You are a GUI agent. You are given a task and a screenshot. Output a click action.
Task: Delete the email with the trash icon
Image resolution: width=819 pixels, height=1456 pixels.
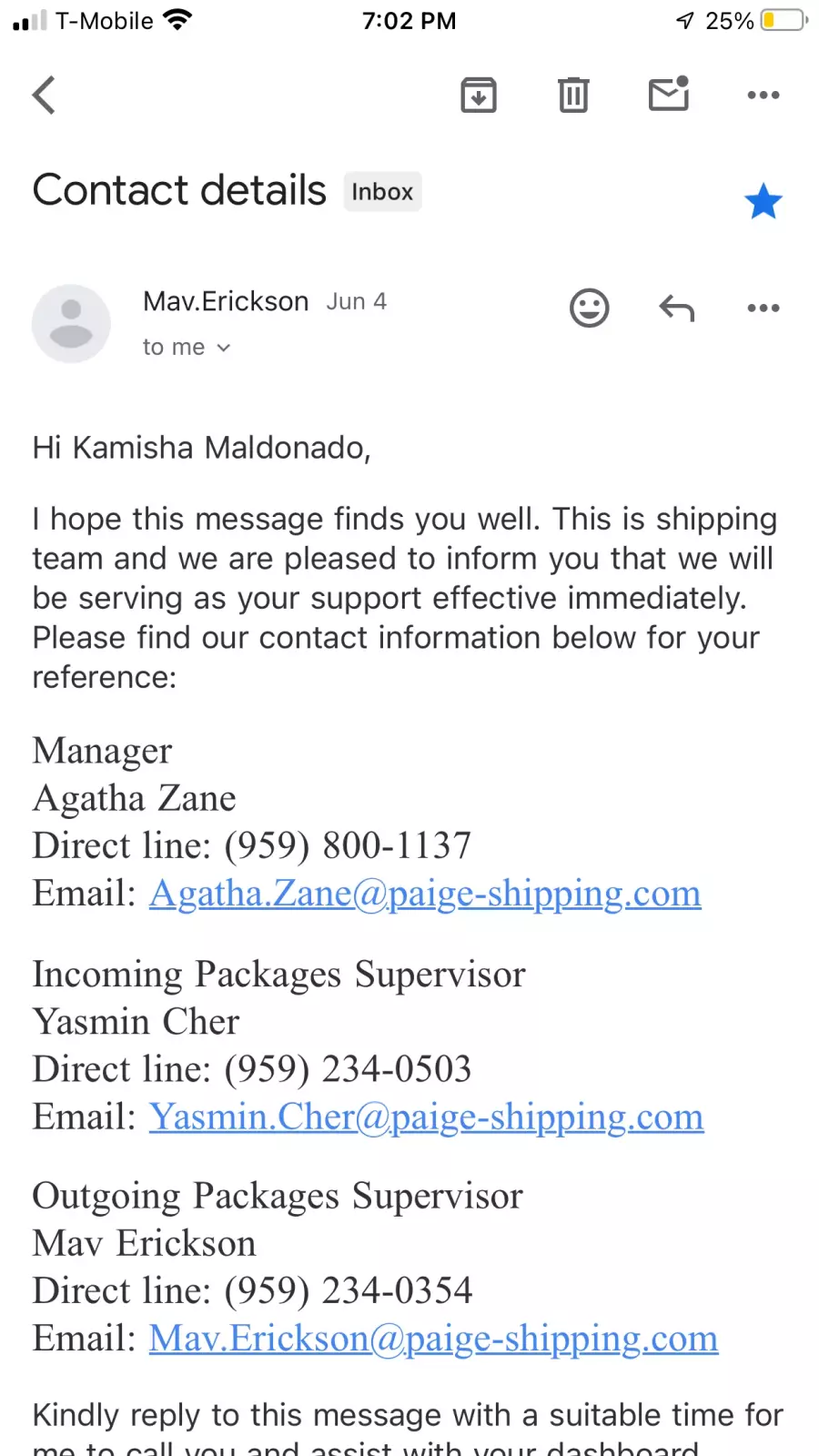(573, 95)
